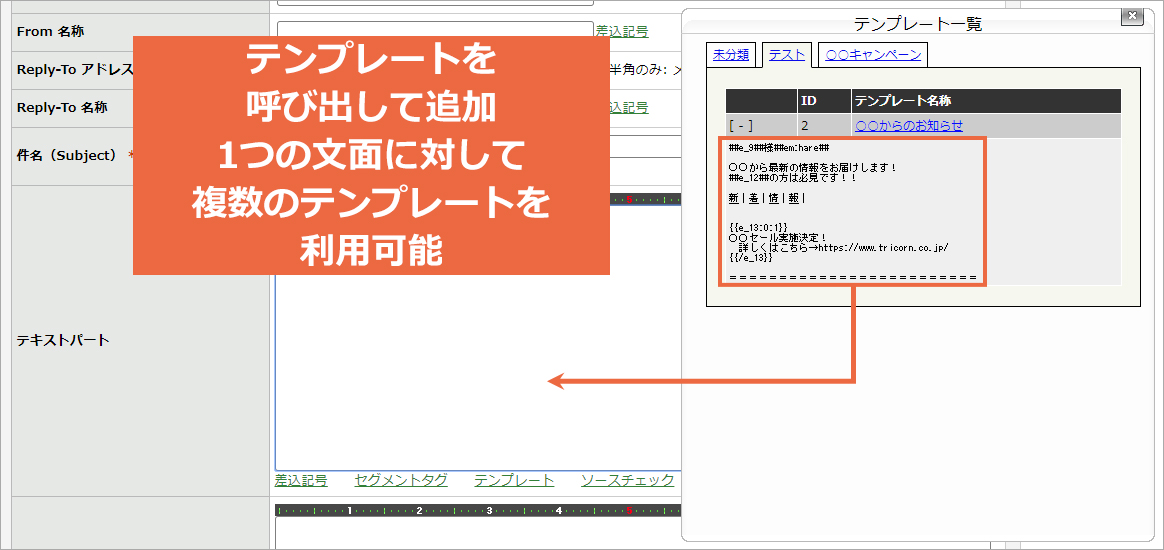The width and height of the screenshot is (1164, 550).
Task: Click the テキストパート label
Action: click(x=63, y=341)
